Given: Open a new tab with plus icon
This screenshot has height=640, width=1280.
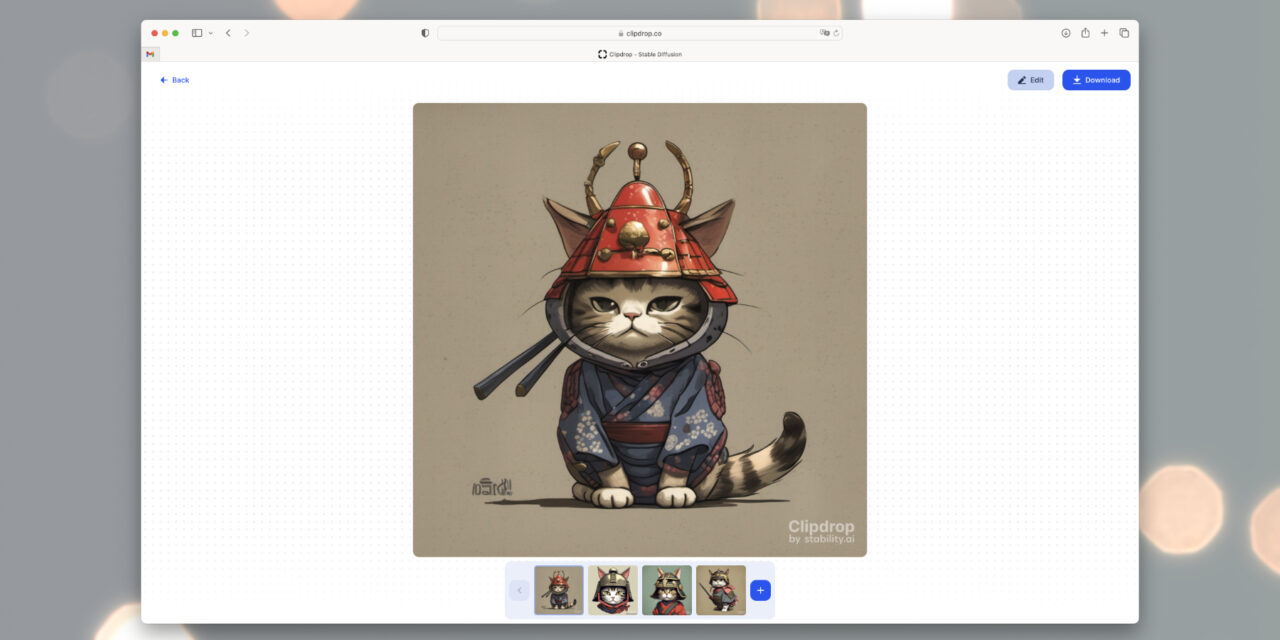Looking at the screenshot, I should click(x=1104, y=33).
